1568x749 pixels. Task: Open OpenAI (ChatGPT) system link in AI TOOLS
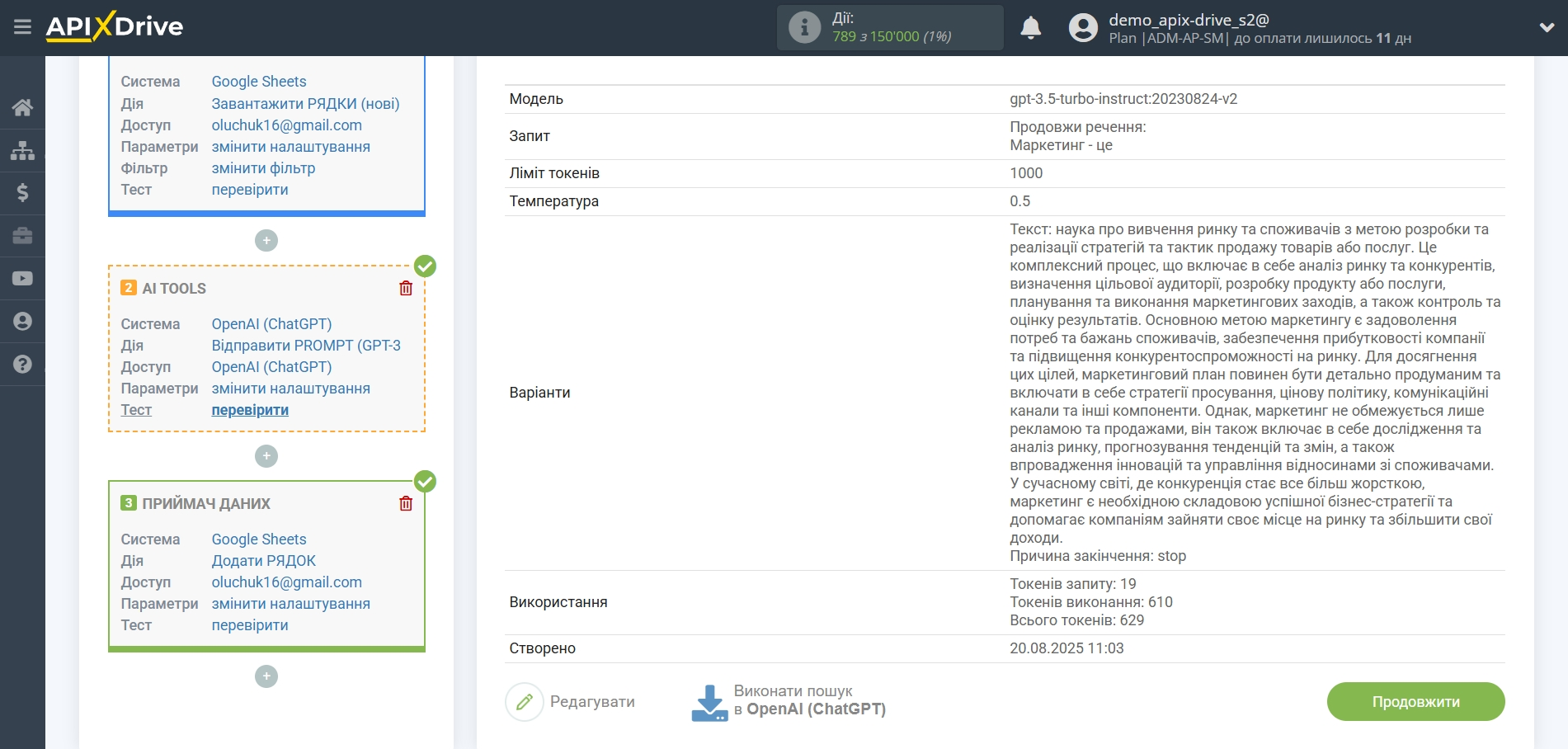[271, 324]
